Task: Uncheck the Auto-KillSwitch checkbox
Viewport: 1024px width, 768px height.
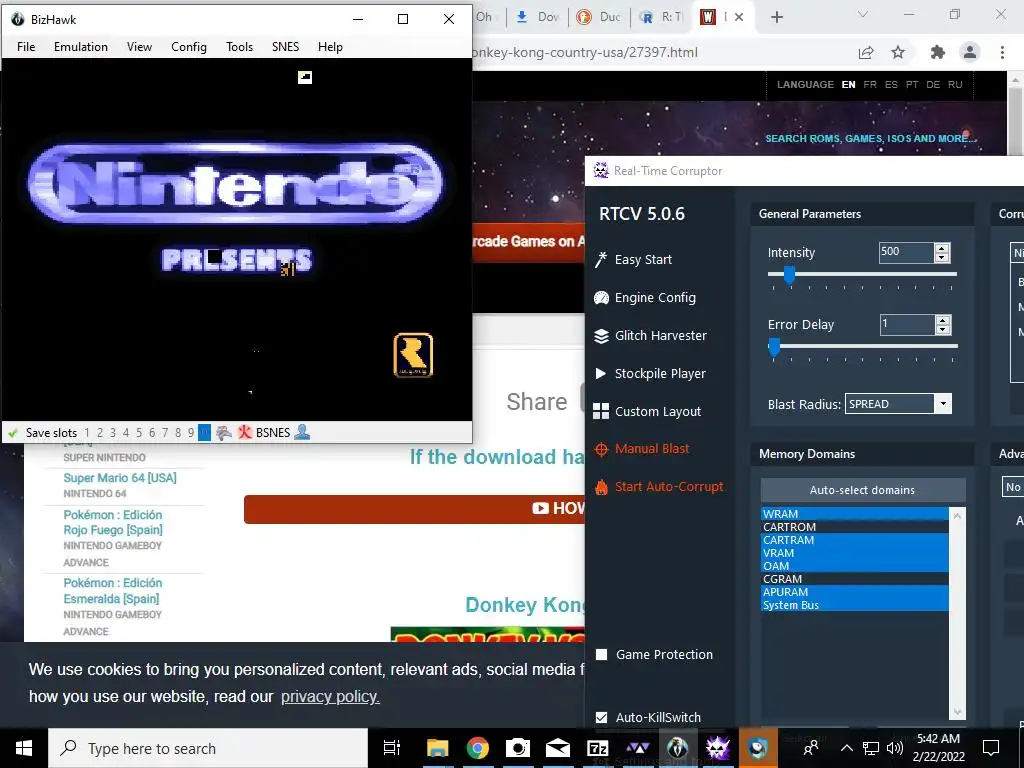Action: tap(601, 717)
